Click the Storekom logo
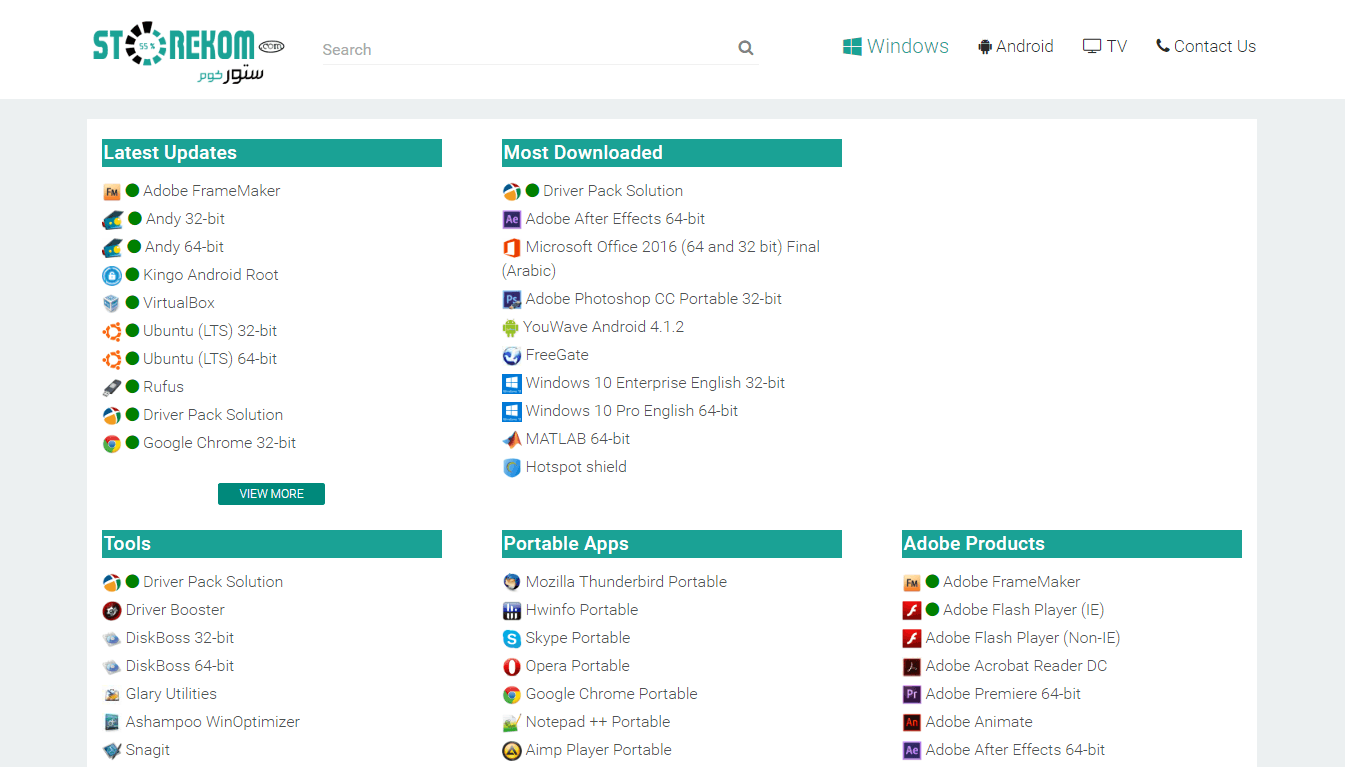 tap(188, 52)
